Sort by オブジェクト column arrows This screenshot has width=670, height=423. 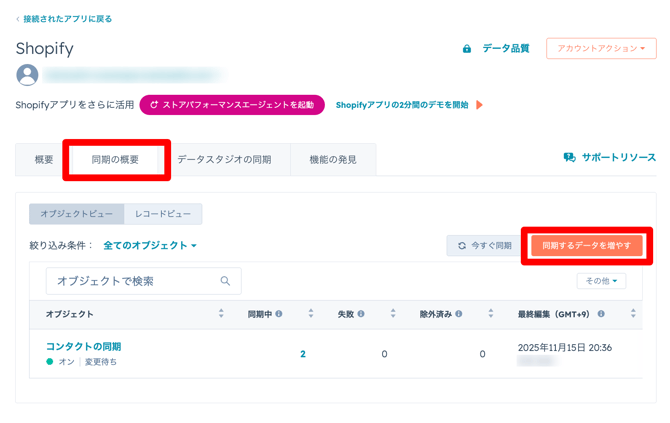click(x=221, y=314)
